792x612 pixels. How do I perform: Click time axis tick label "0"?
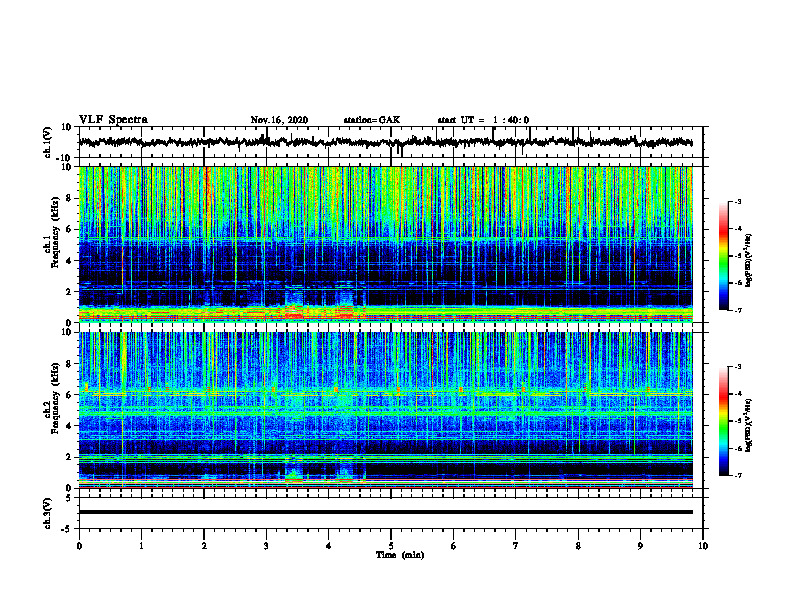coord(79,546)
